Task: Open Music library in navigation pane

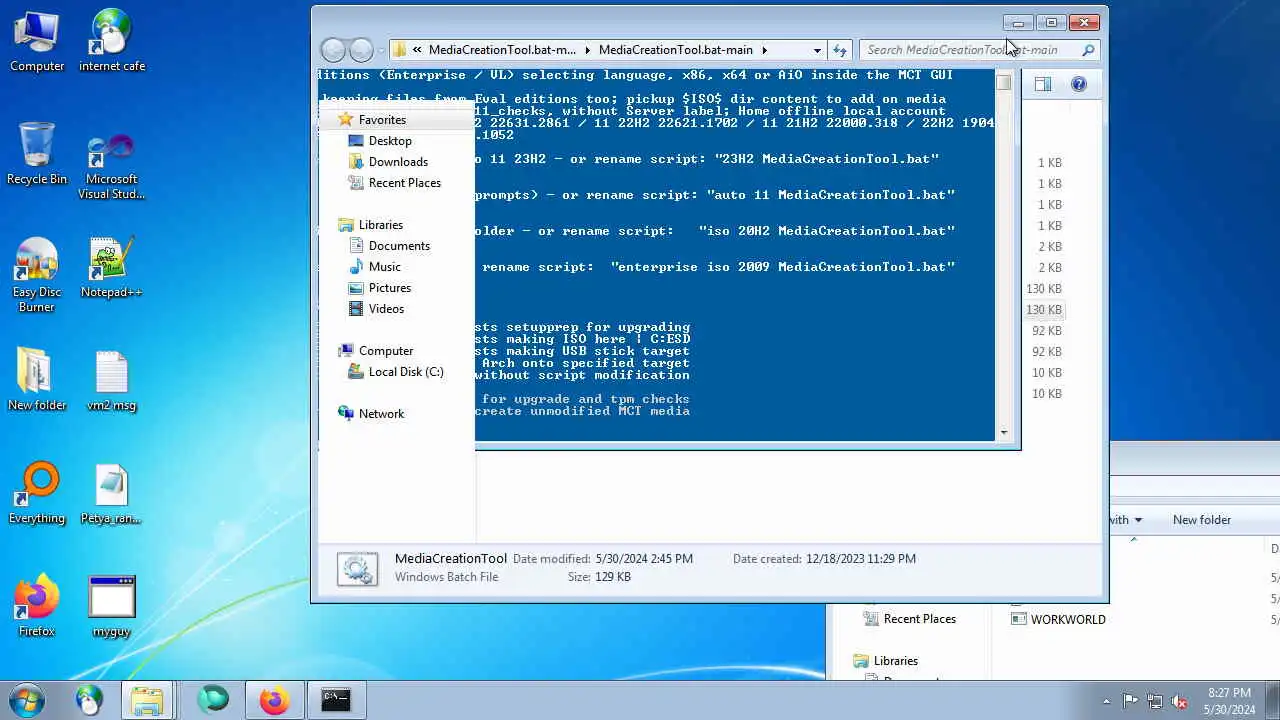Action: (384, 267)
